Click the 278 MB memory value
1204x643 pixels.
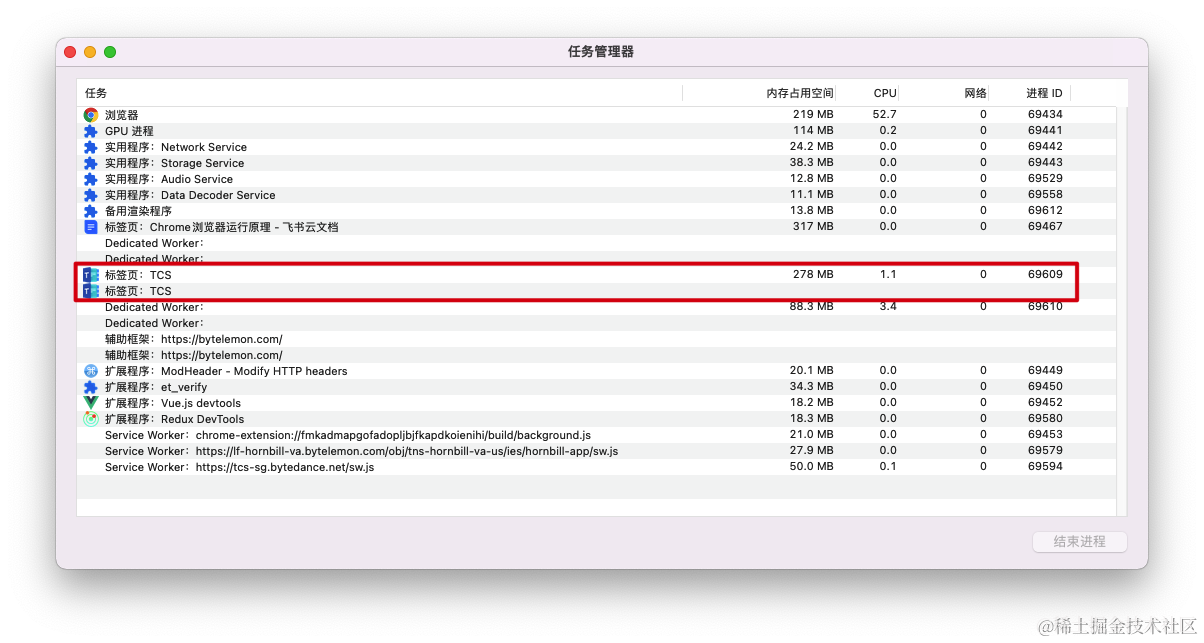pos(813,274)
